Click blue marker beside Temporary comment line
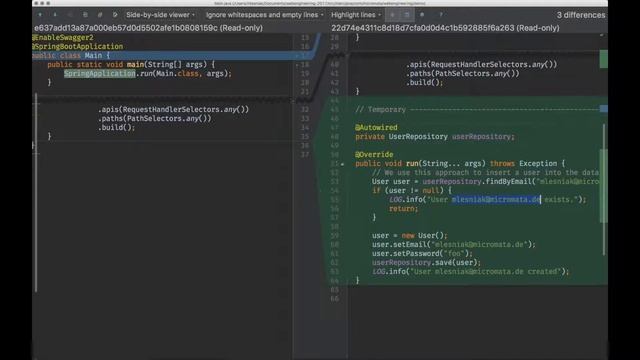Image resolution: width=640 pixels, height=360 pixels. 604,109
